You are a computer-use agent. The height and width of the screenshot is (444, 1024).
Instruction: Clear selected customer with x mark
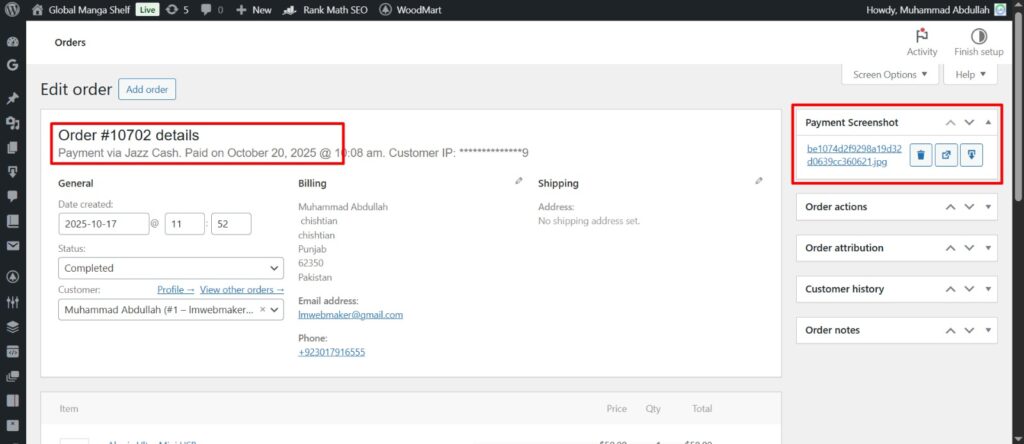coord(263,310)
